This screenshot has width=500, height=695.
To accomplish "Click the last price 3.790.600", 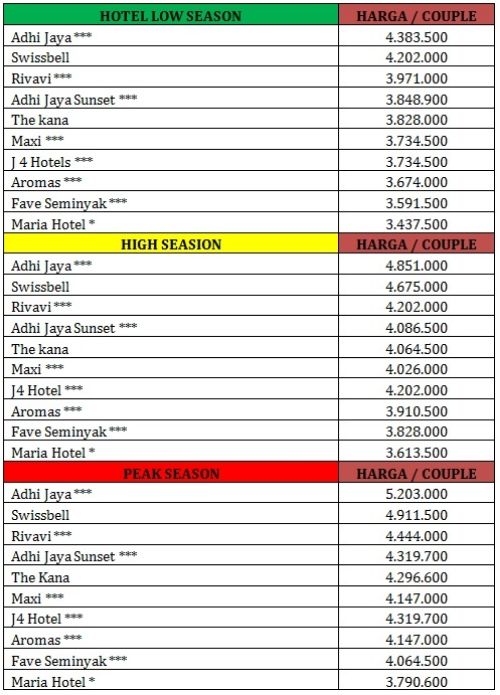I will (416, 682).
